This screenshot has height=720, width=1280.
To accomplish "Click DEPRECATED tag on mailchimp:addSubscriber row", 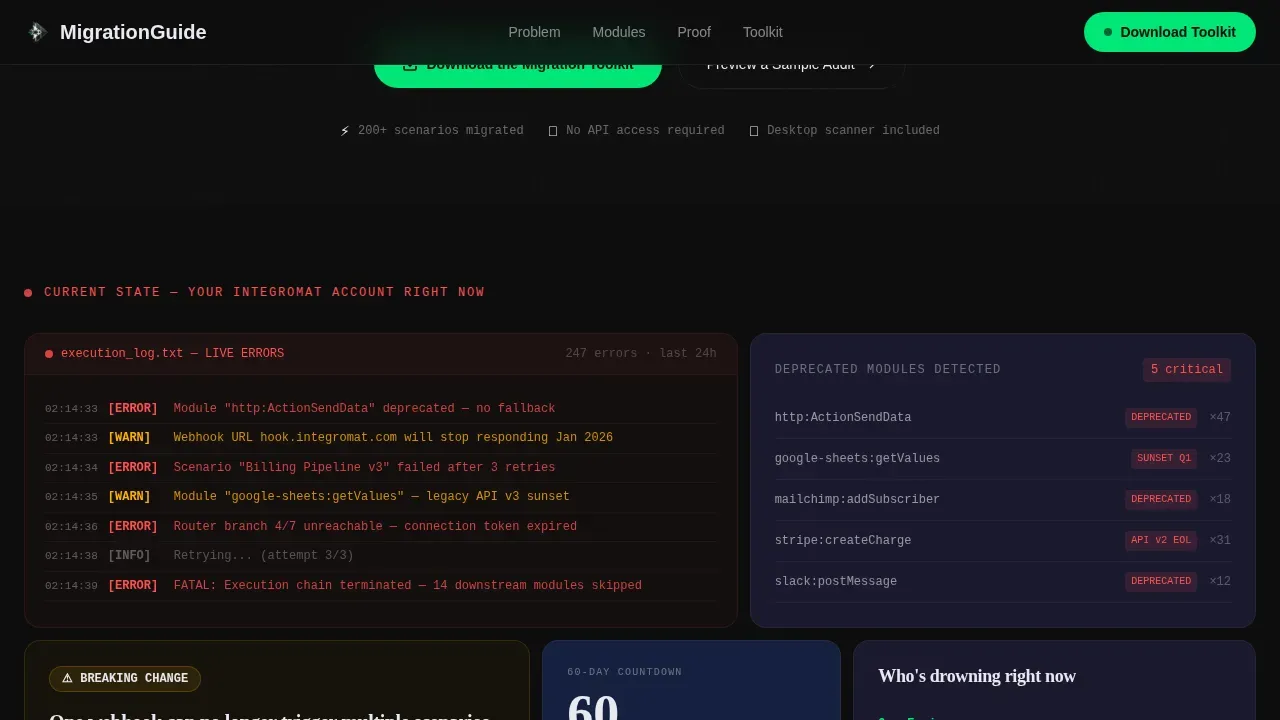I will pyautogui.click(x=1161, y=500).
